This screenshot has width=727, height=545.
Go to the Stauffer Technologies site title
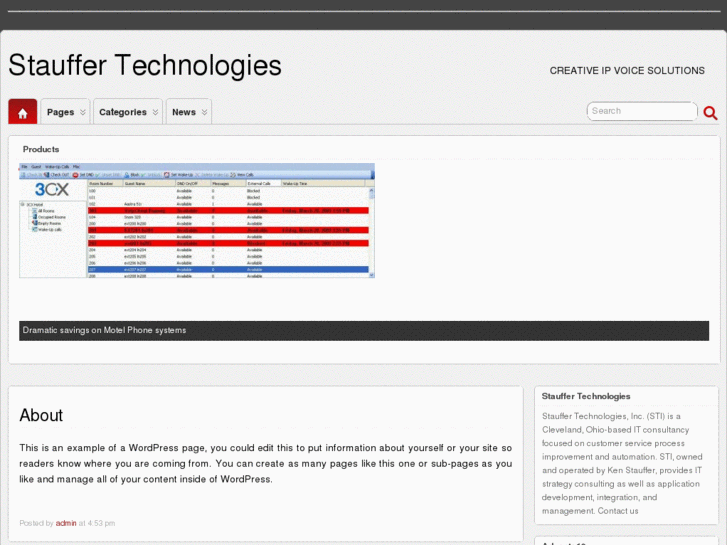click(145, 65)
